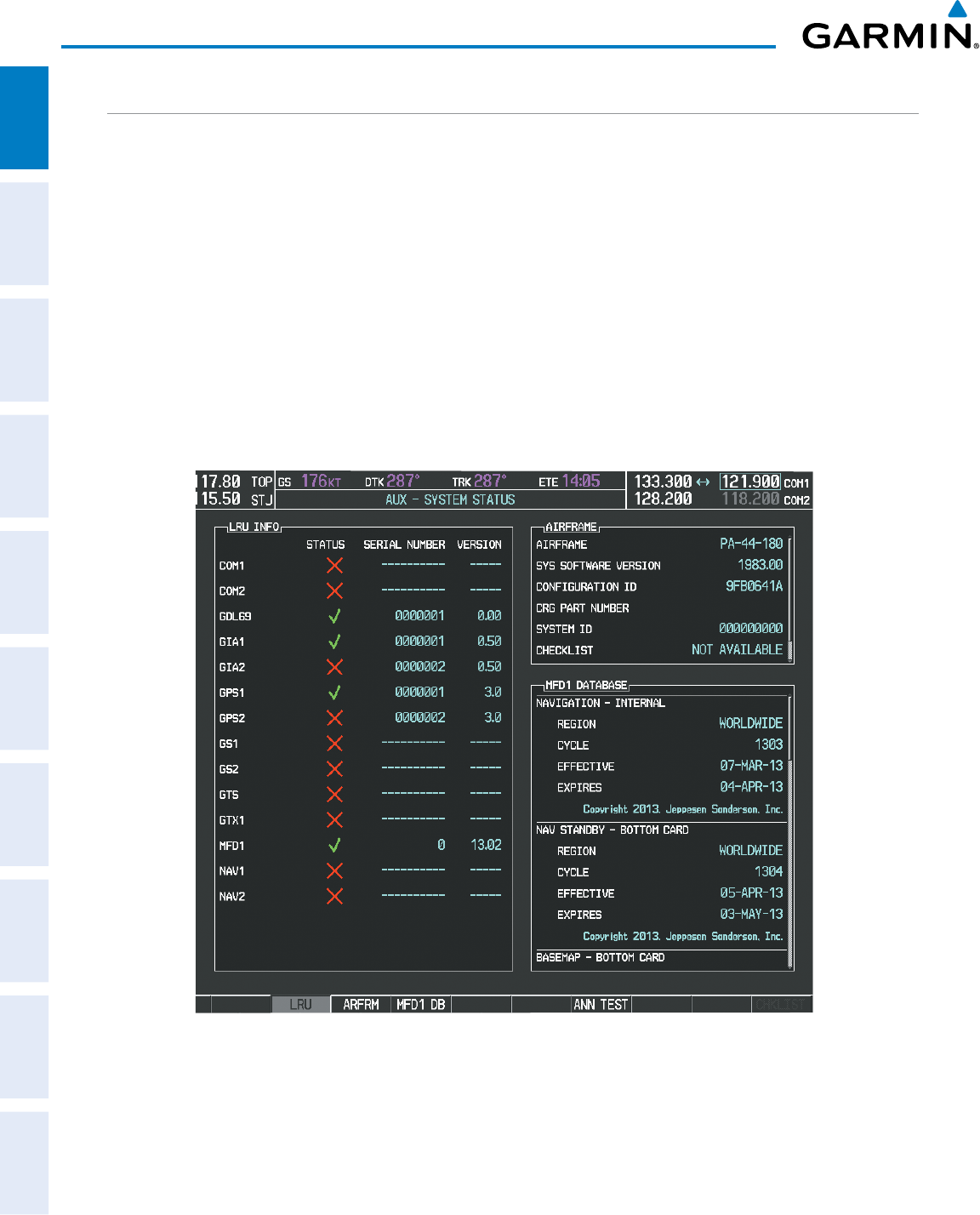Select the MFD1 DB softkey
This screenshot has height=1215, width=980.
[421, 1005]
